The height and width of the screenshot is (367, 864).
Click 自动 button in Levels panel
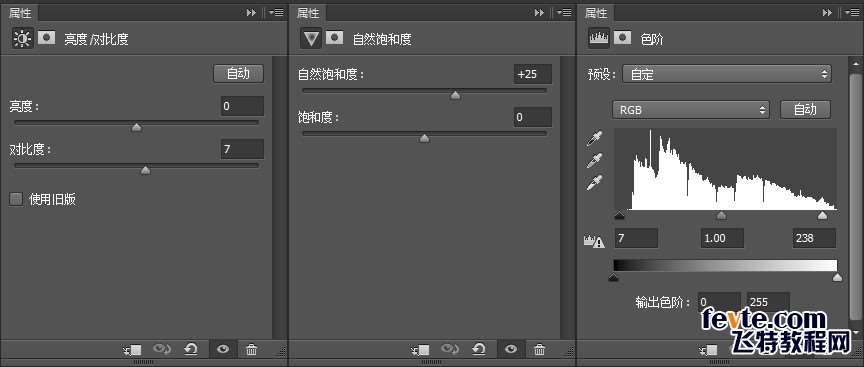(805, 110)
